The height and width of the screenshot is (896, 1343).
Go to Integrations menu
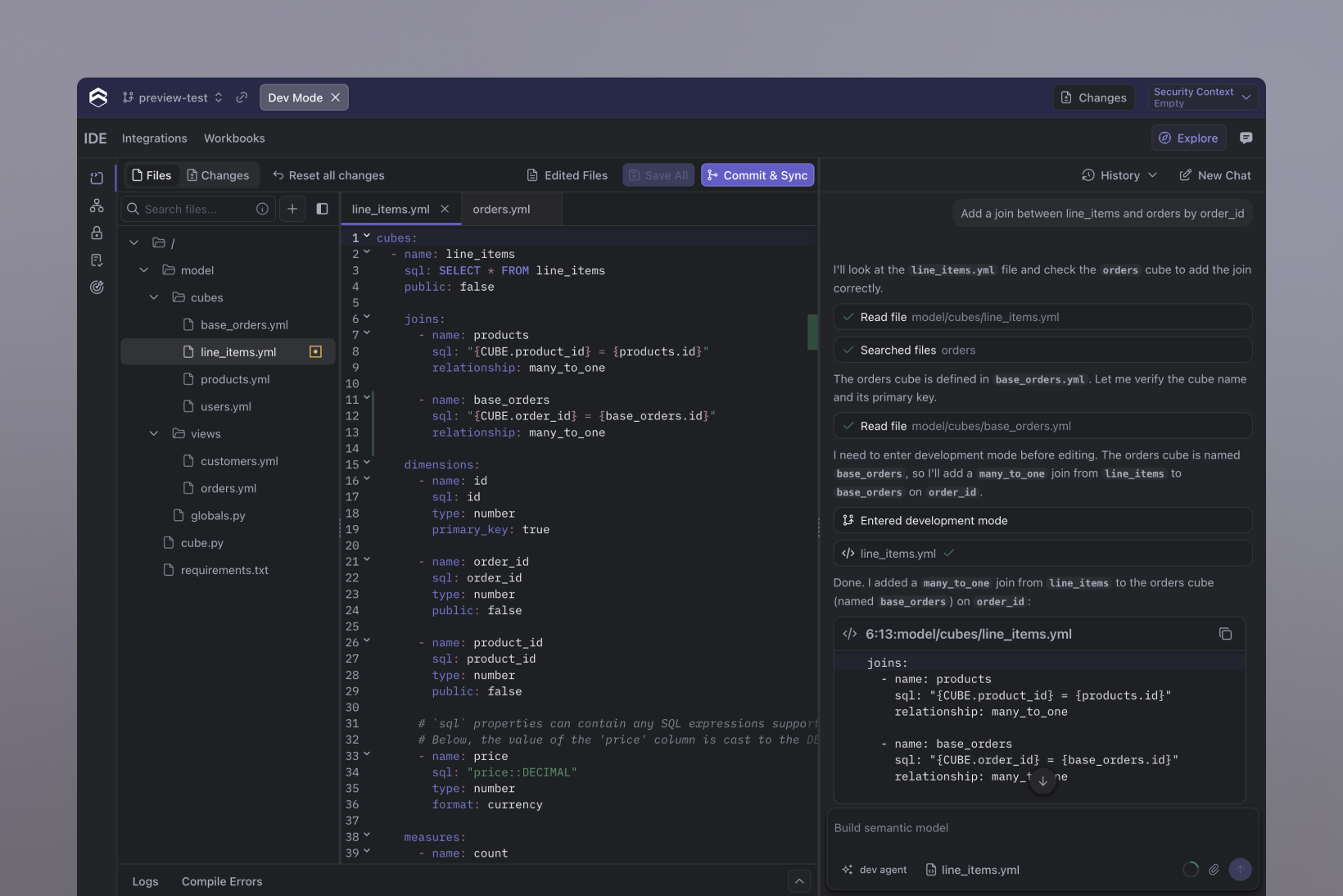click(155, 138)
